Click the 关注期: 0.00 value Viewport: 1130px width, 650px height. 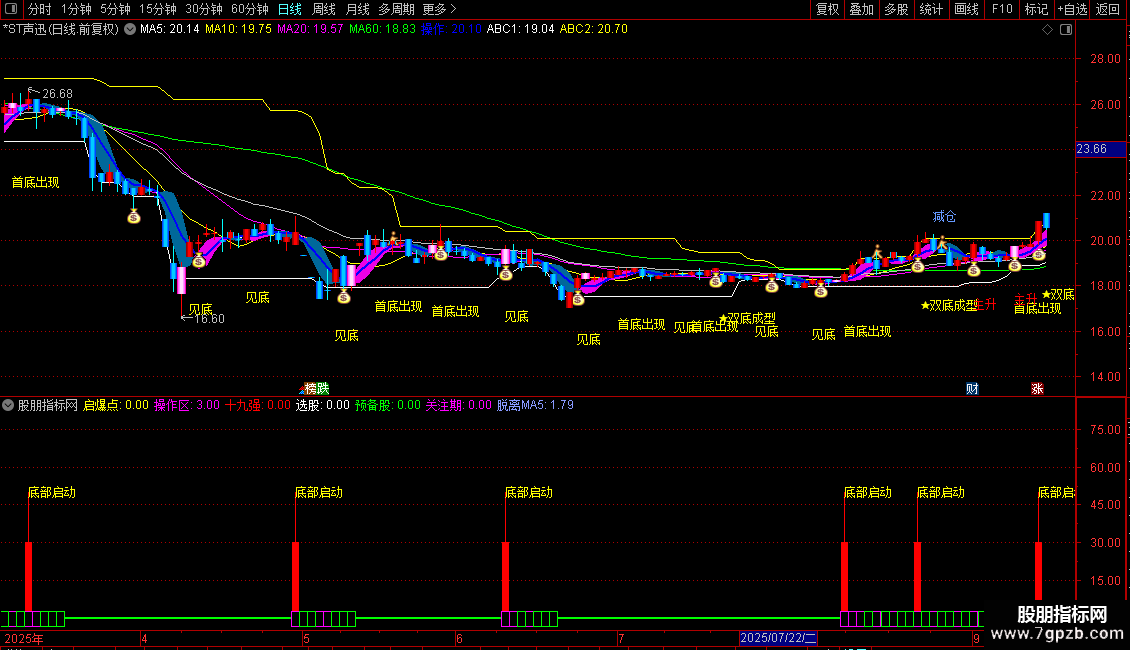[458, 406]
